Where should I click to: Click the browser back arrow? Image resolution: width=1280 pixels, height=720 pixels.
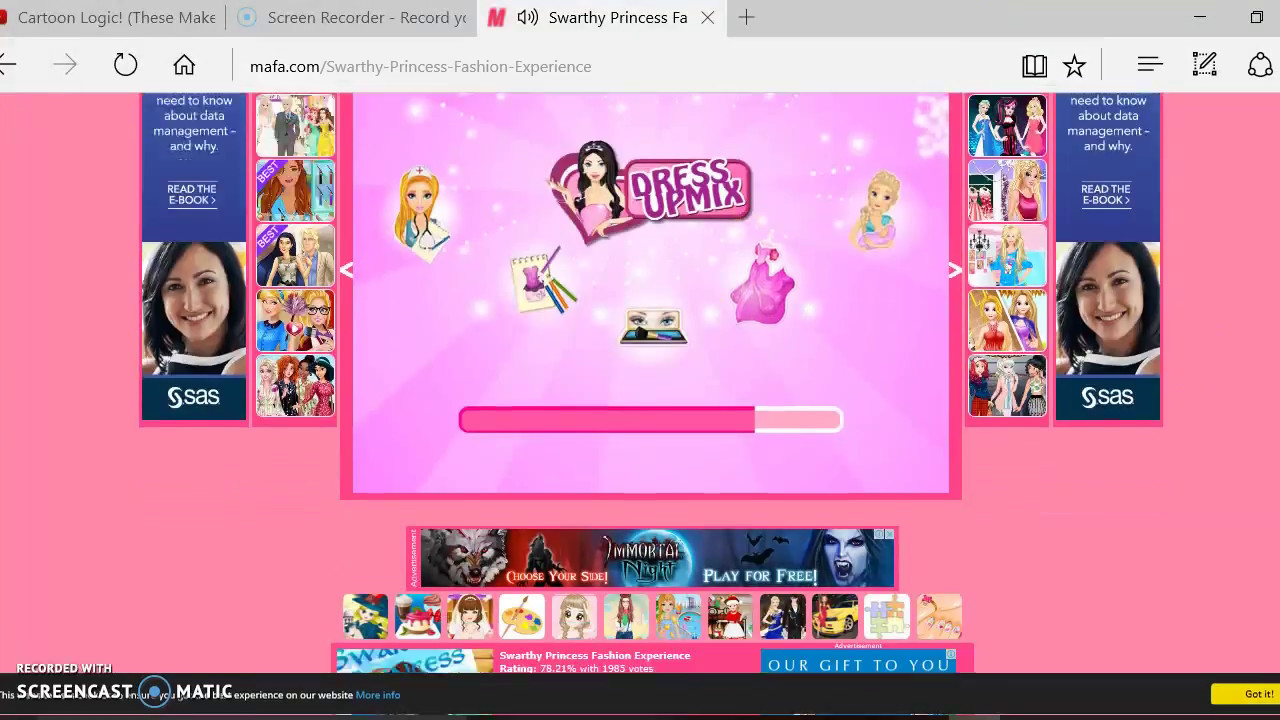[x=7, y=65]
